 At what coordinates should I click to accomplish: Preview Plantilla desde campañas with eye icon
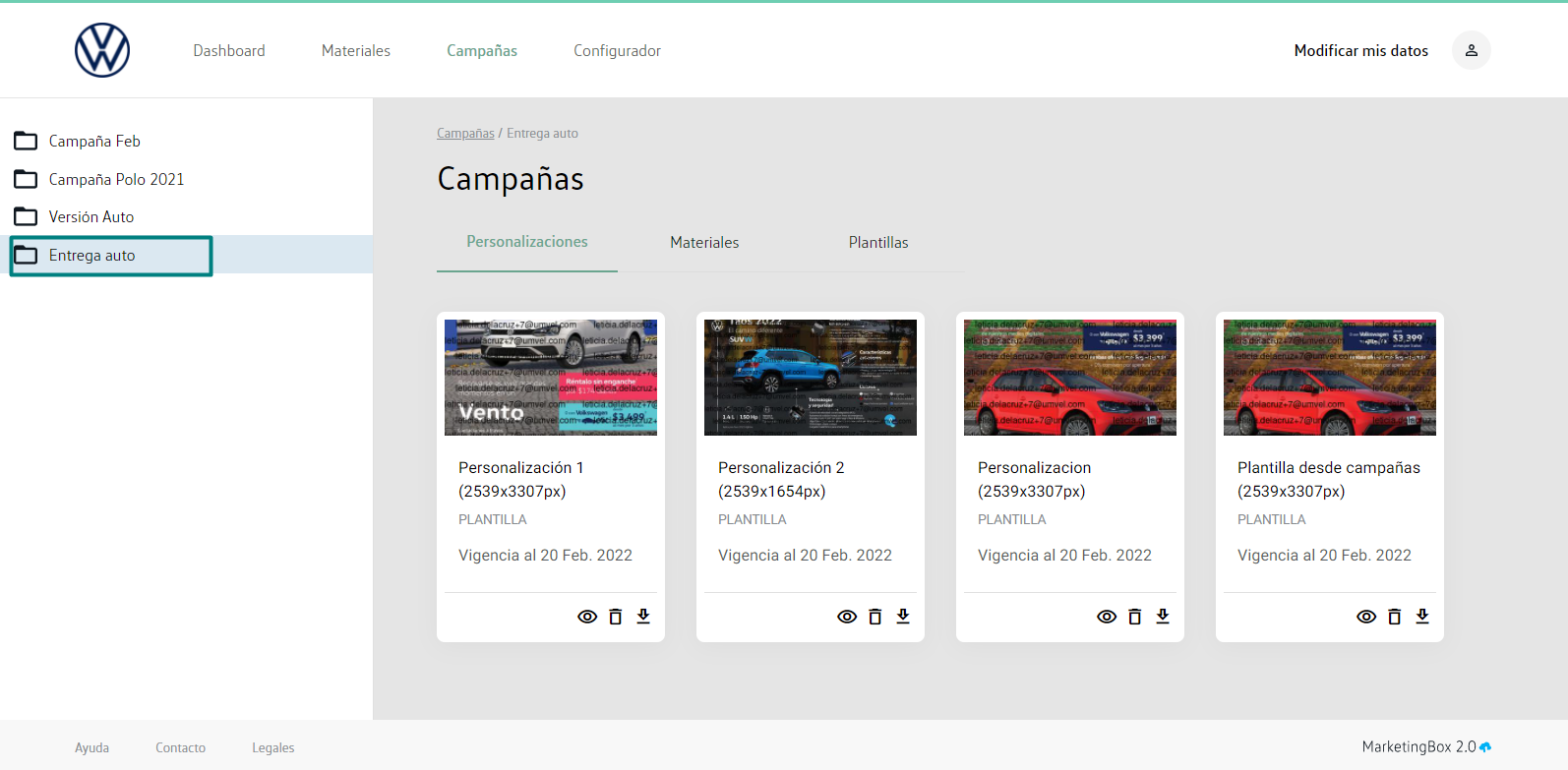[x=1366, y=617]
